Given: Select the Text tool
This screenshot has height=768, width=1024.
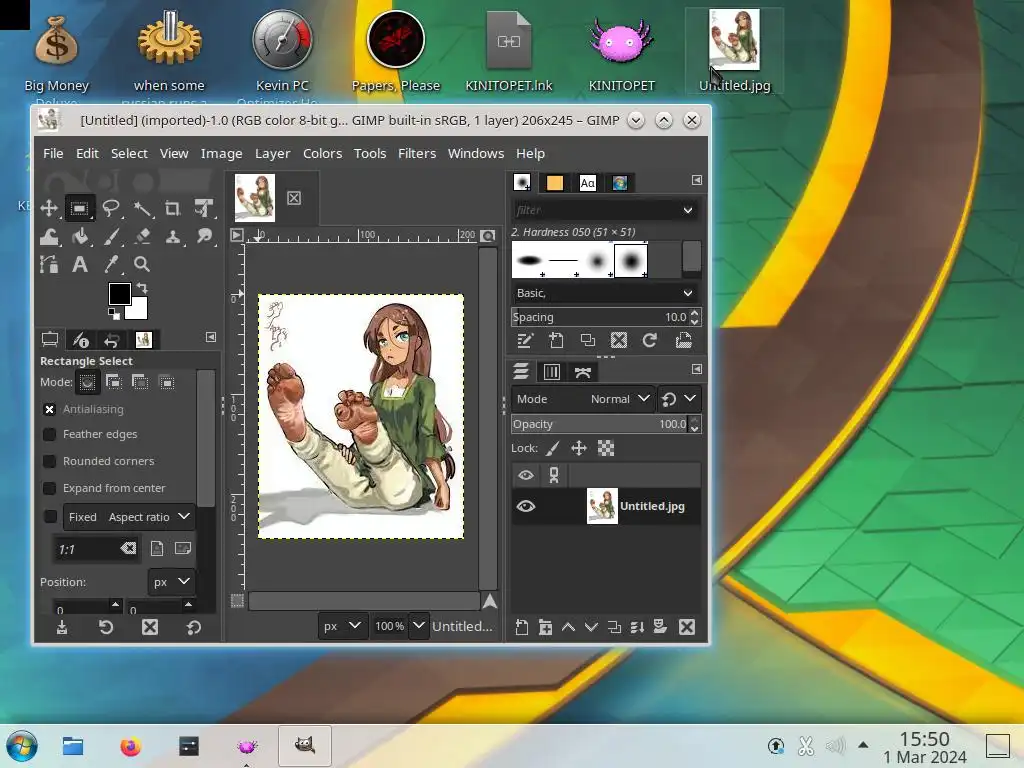Looking at the screenshot, I should point(80,264).
